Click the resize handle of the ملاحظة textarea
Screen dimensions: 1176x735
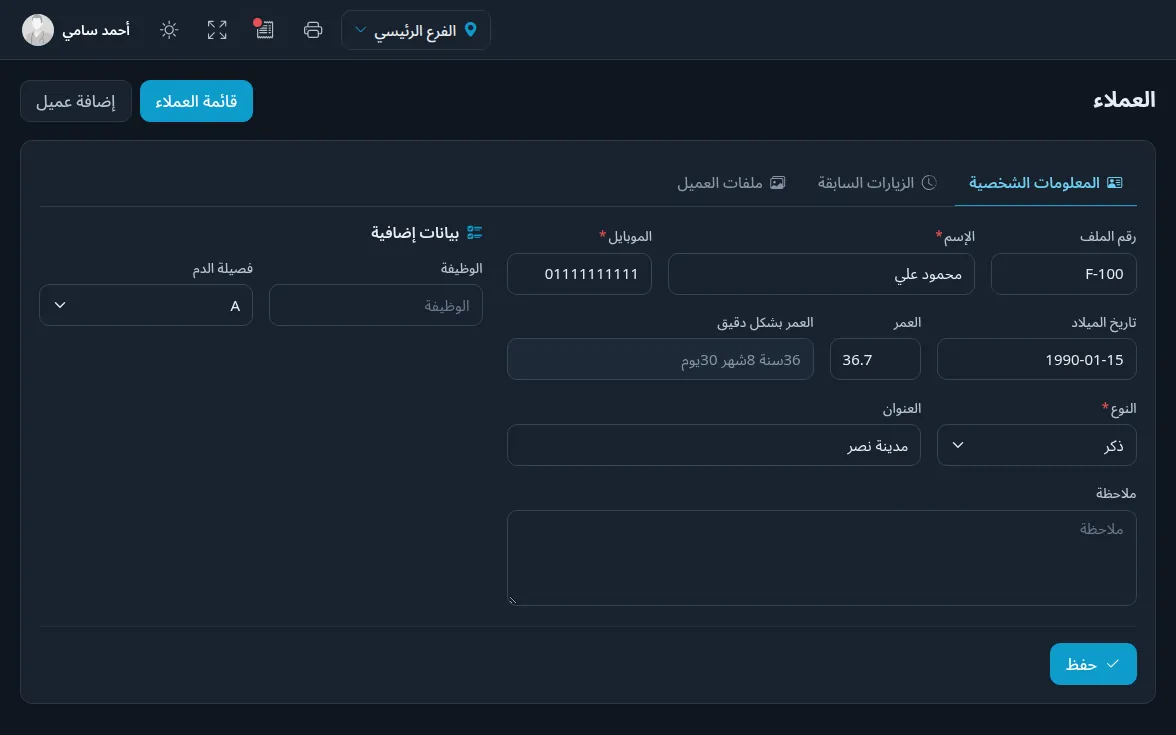512,600
